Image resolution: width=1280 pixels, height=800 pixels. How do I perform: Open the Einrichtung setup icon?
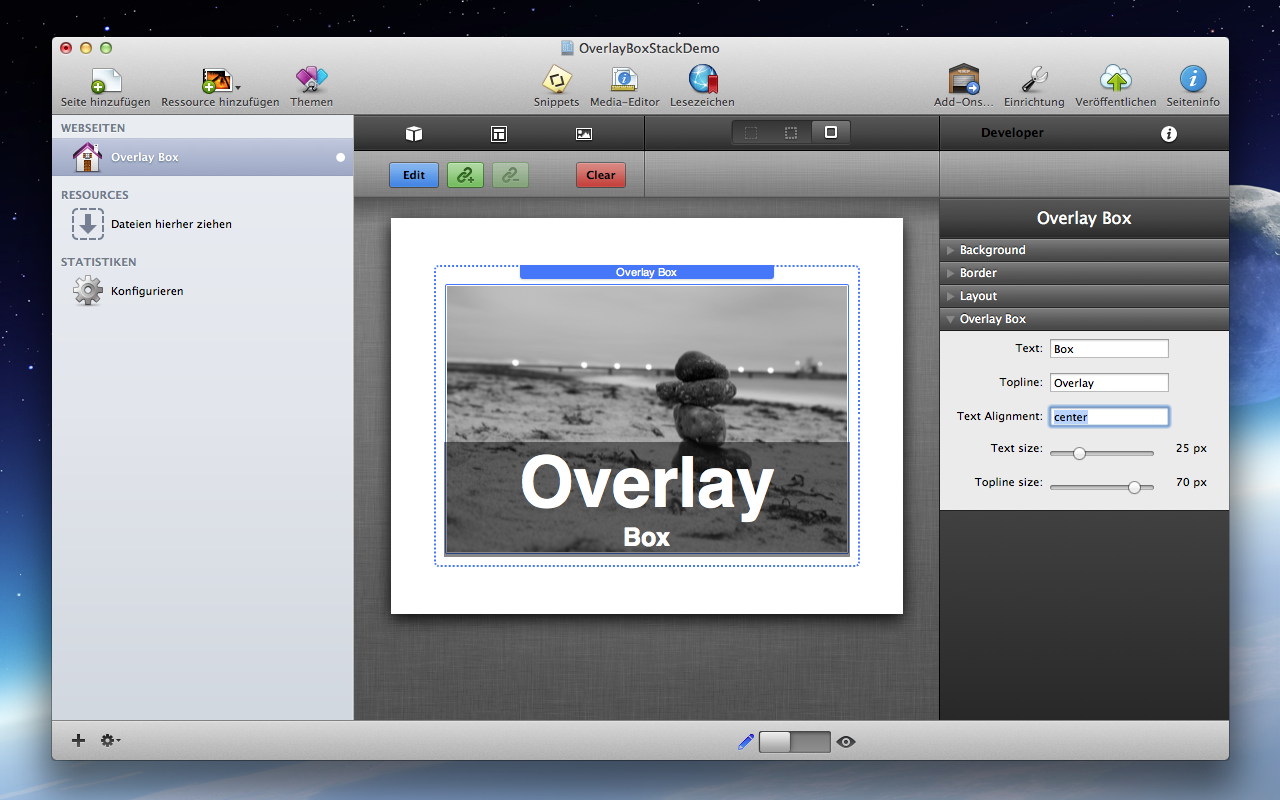pyautogui.click(x=1034, y=80)
